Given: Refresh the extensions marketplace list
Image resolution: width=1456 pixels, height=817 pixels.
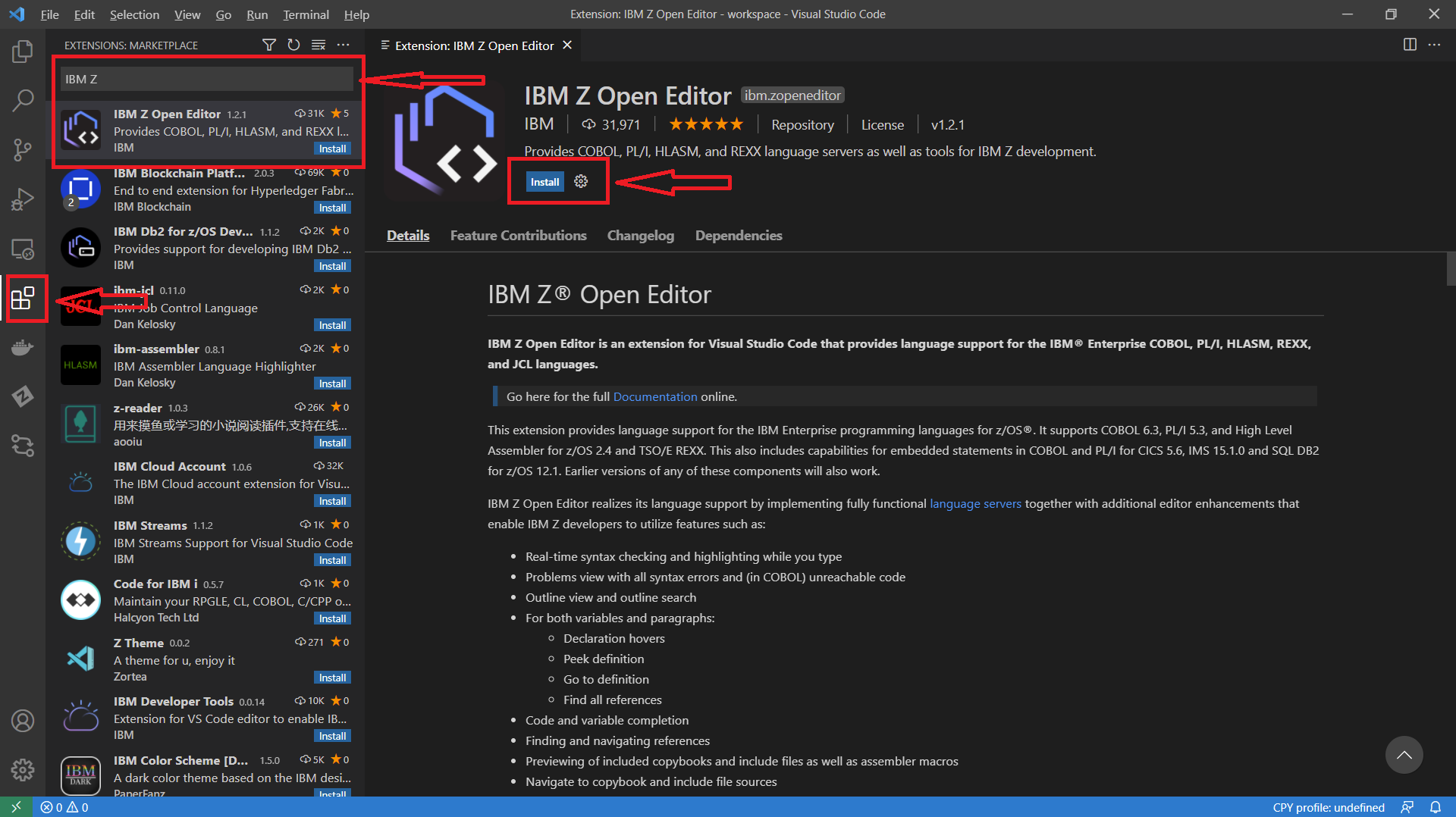Looking at the screenshot, I should (293, 45).
